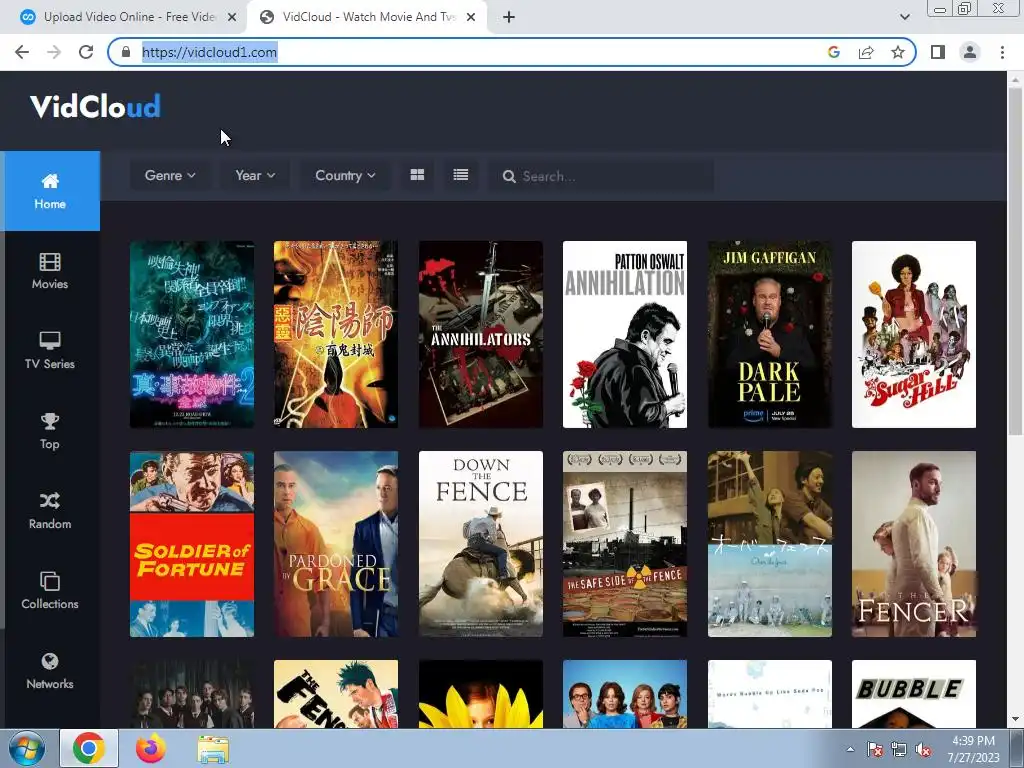Open Chrome profile menu
Screen dimensions: 1024x768
click(x=970, y=52)
